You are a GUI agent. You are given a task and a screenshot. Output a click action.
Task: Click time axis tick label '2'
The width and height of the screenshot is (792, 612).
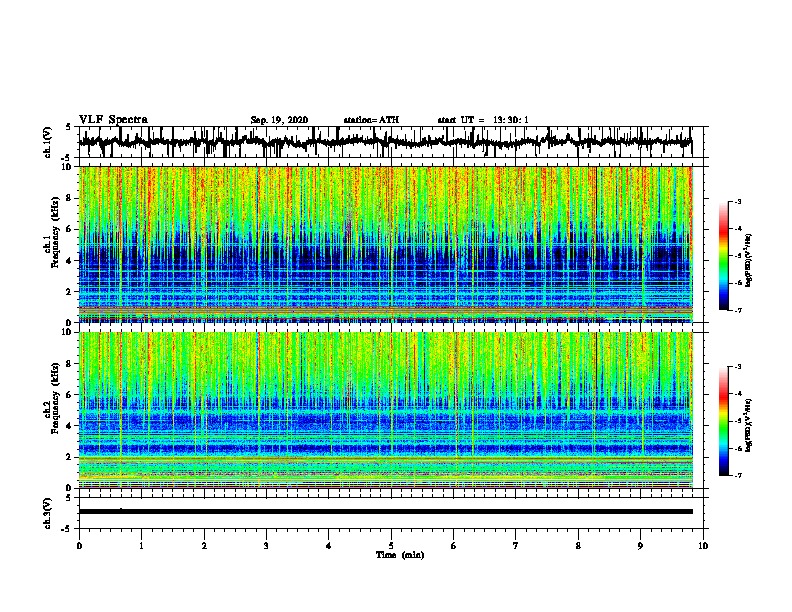coord(204,546)
